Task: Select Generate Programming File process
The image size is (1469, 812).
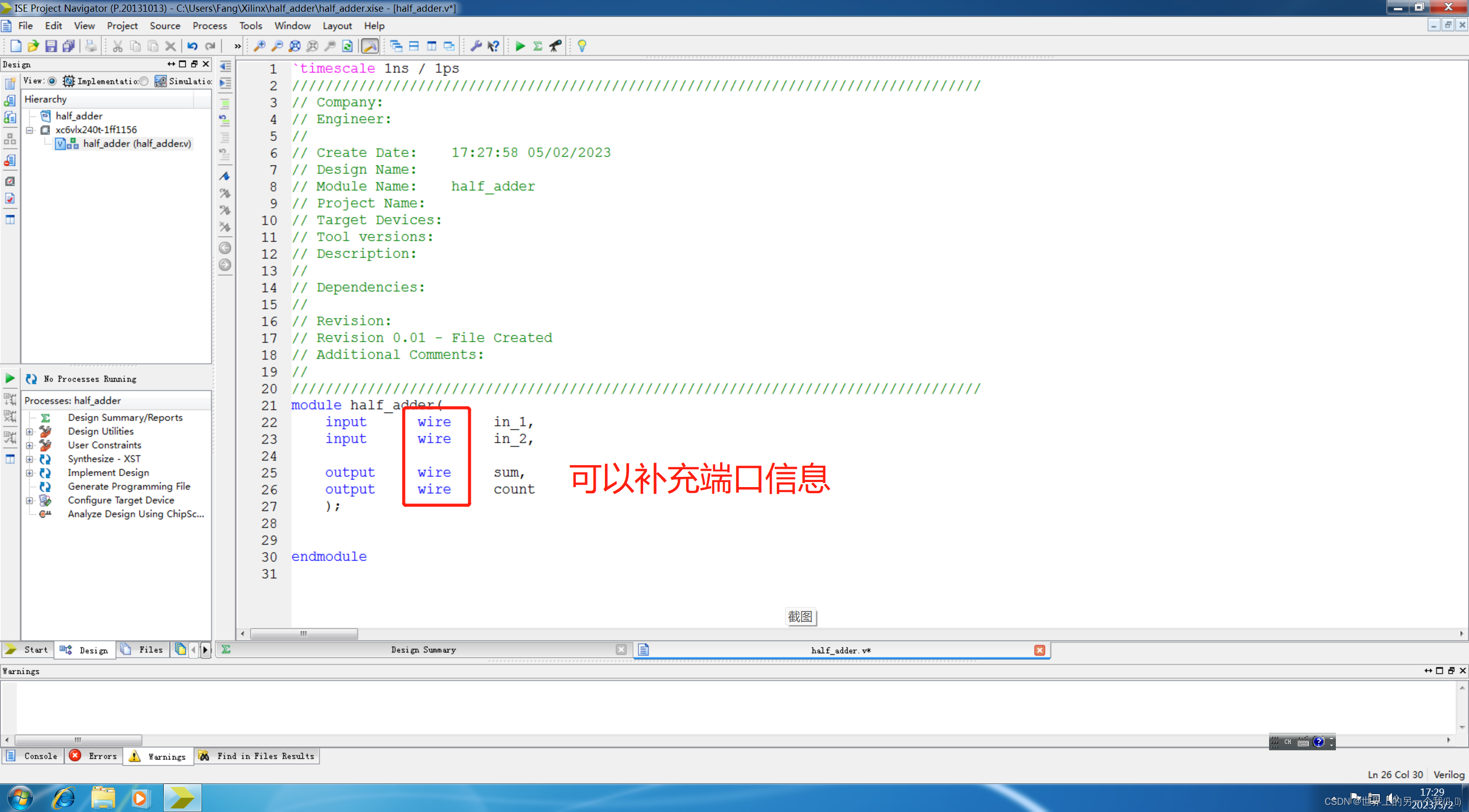Action: [129, 487]
